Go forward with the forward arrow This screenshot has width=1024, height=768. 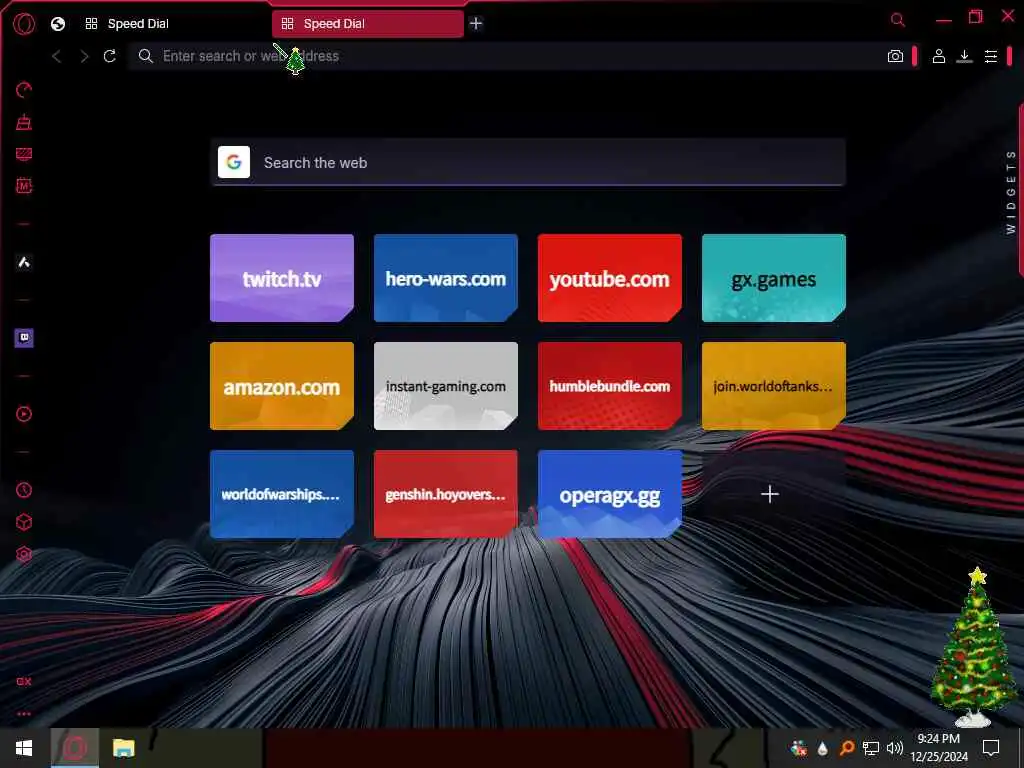tap(84, 56)
